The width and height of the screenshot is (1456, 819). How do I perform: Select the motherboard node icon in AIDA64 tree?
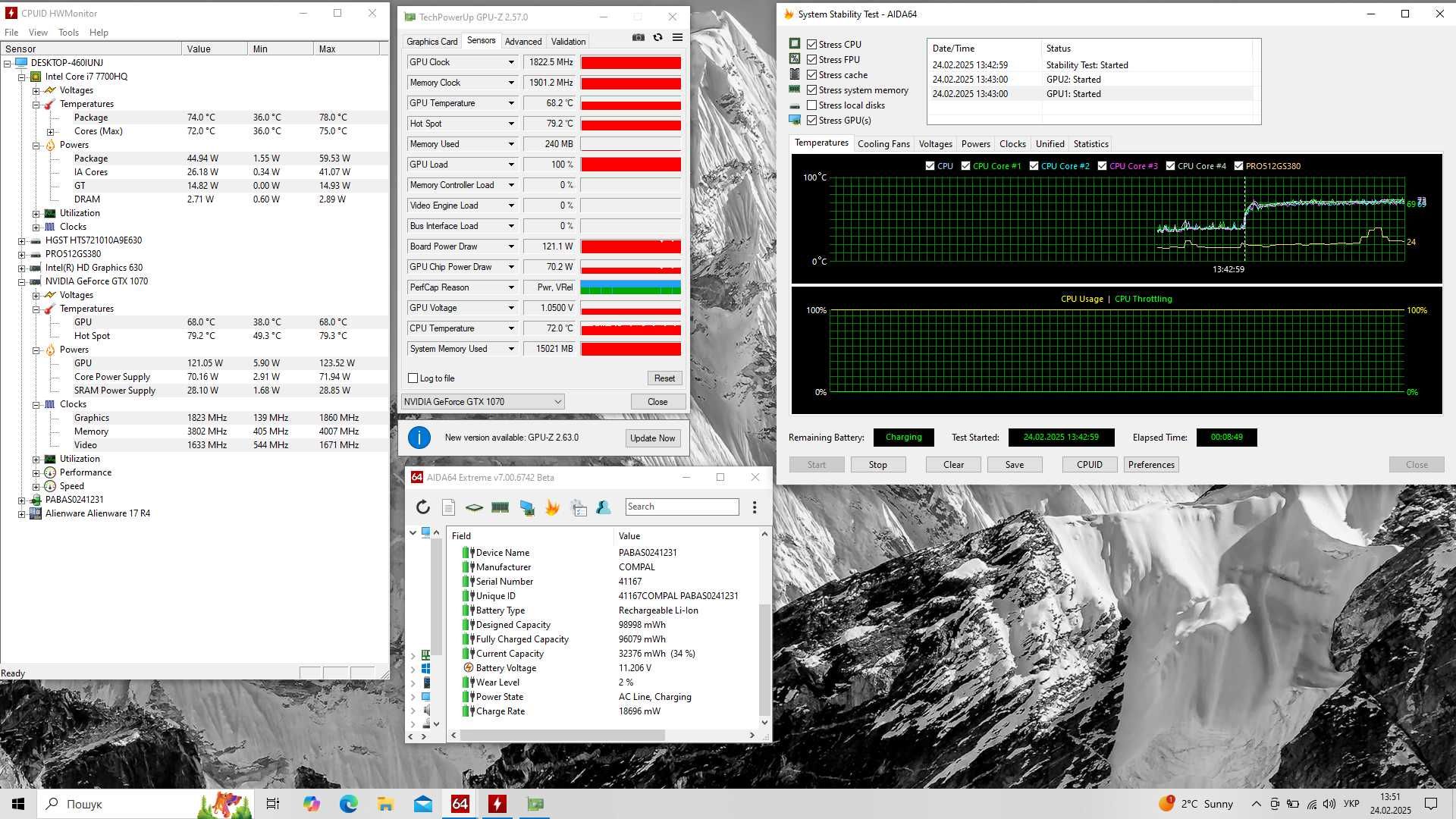[425, 654]
